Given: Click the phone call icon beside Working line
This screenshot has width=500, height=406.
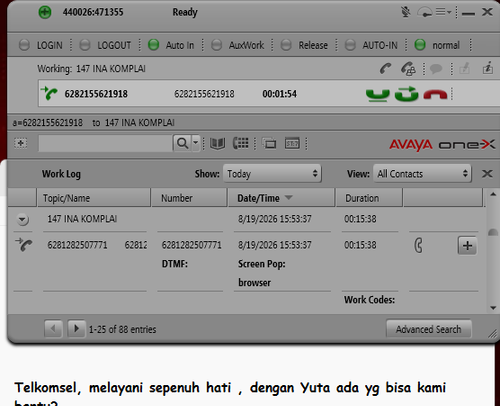Looking at the screenshot, I should coord(386,69).
